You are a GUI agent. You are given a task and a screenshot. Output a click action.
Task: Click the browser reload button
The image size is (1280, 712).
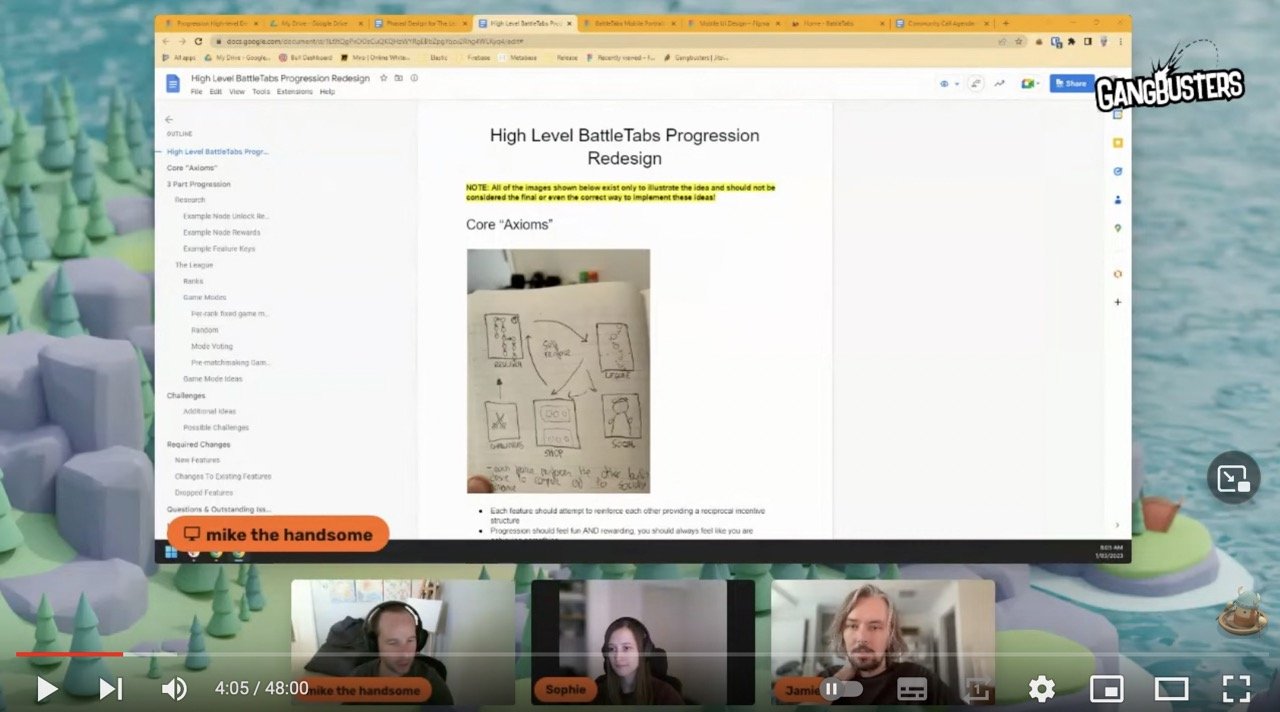pyautogui.click(x=199, y=41)
